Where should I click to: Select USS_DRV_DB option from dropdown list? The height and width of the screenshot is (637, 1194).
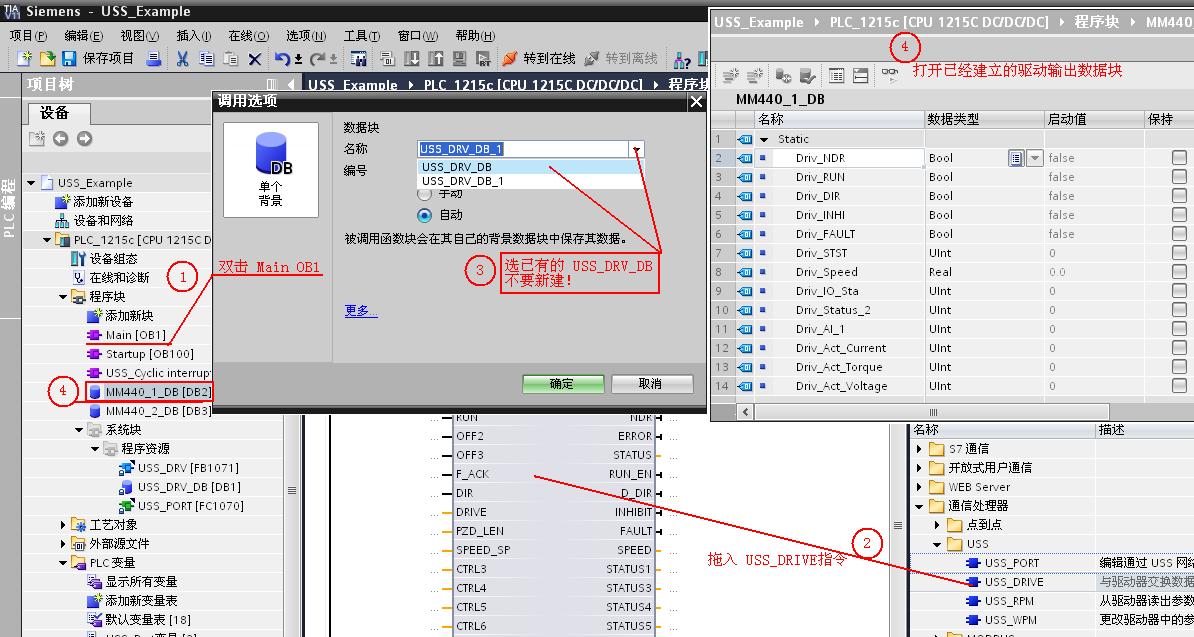[531, 167]
